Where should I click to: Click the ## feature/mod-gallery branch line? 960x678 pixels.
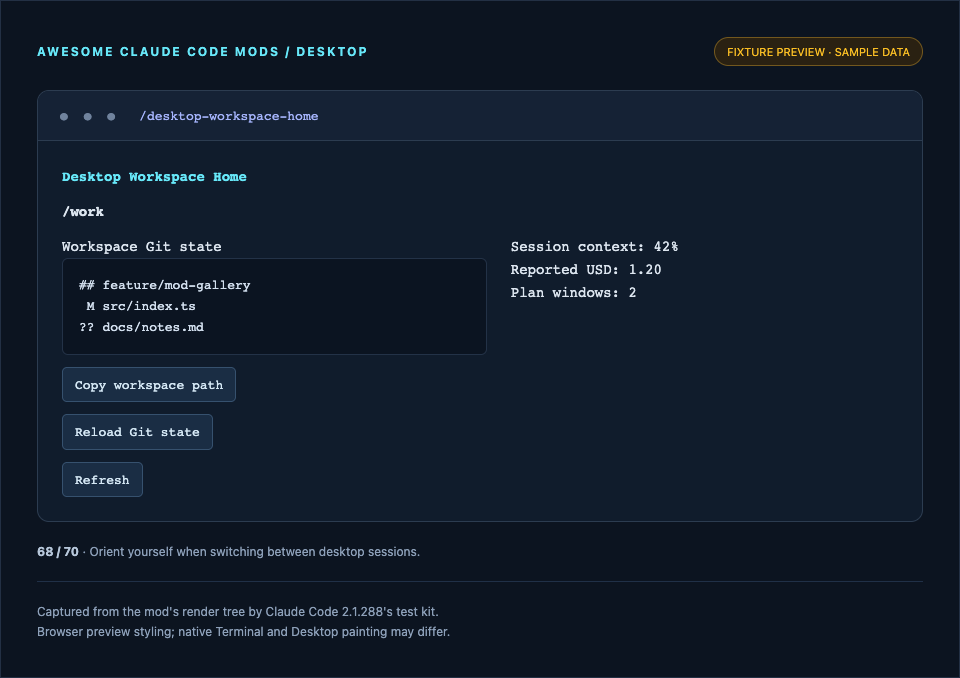pyautogui.click(x=165, y=285)
